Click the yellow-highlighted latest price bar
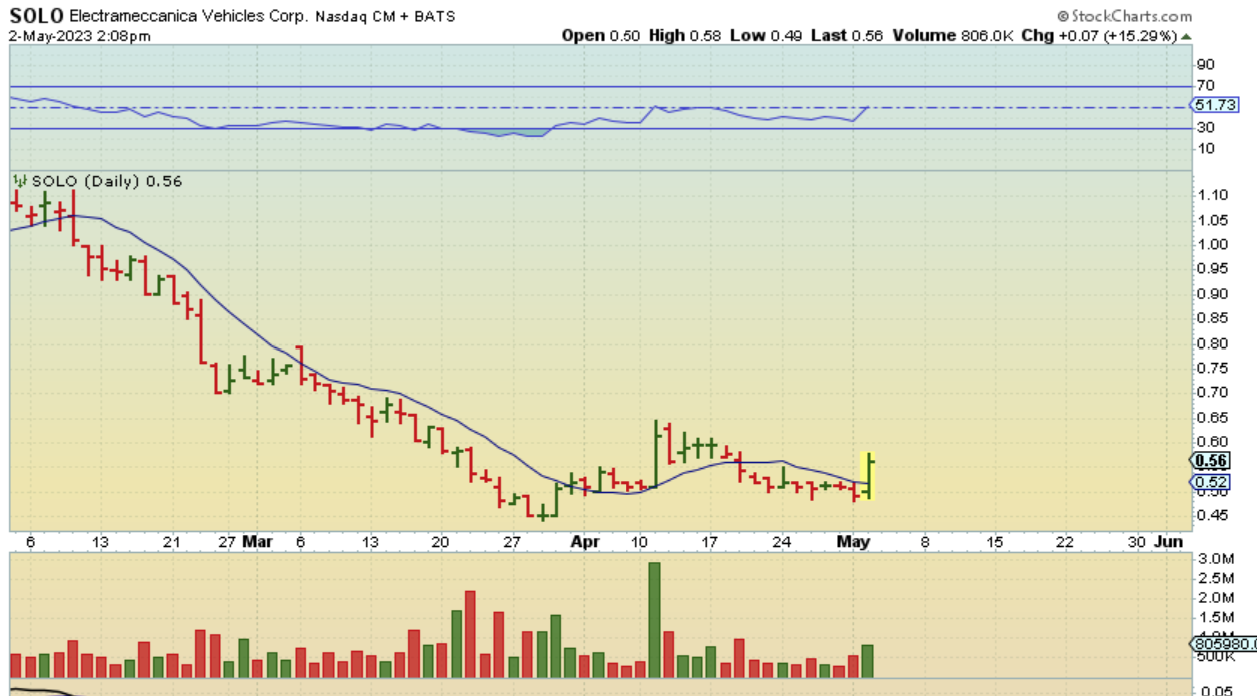Viewport: 1257px width, 696px height. pyautogui.click(x=869, y=476)
